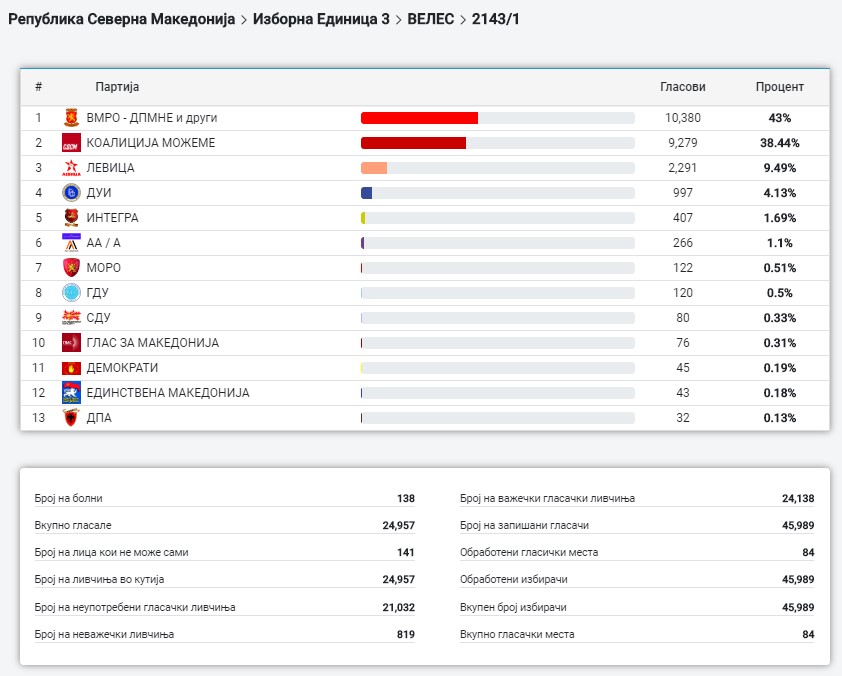Click the ДУИ round blue logo

(71, 193)
